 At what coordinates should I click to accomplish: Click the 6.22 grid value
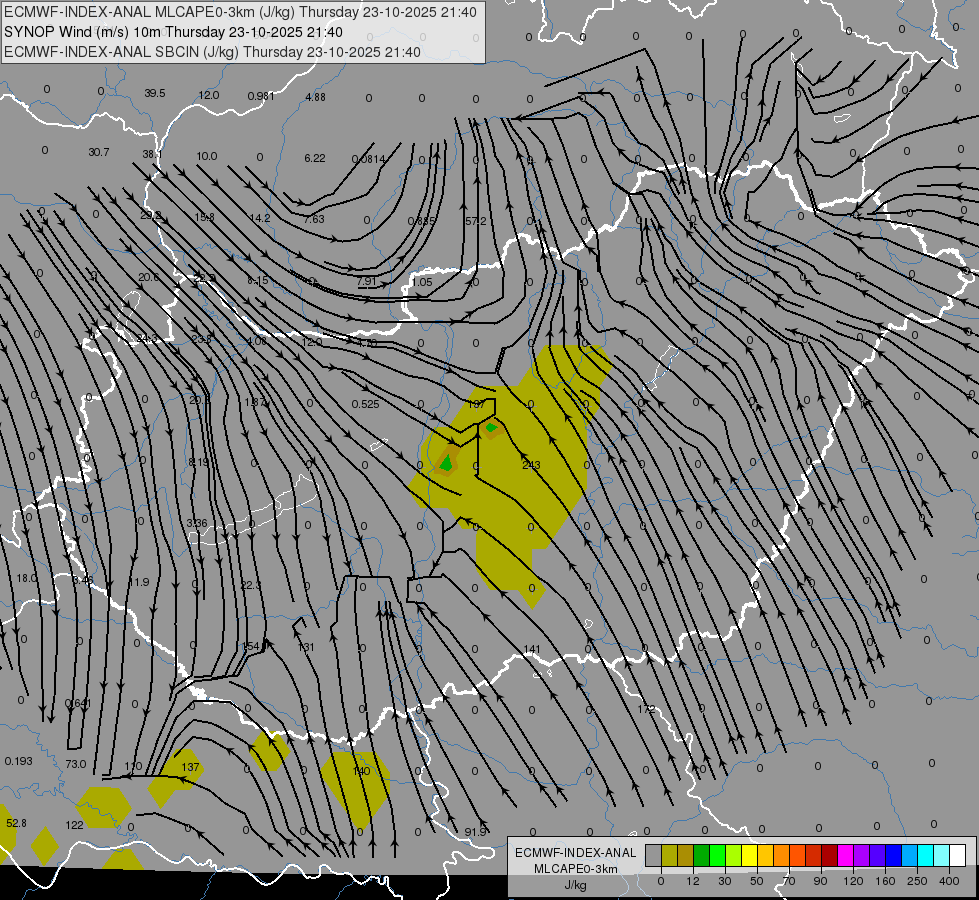pyautogui.click(x=315, y=159)
